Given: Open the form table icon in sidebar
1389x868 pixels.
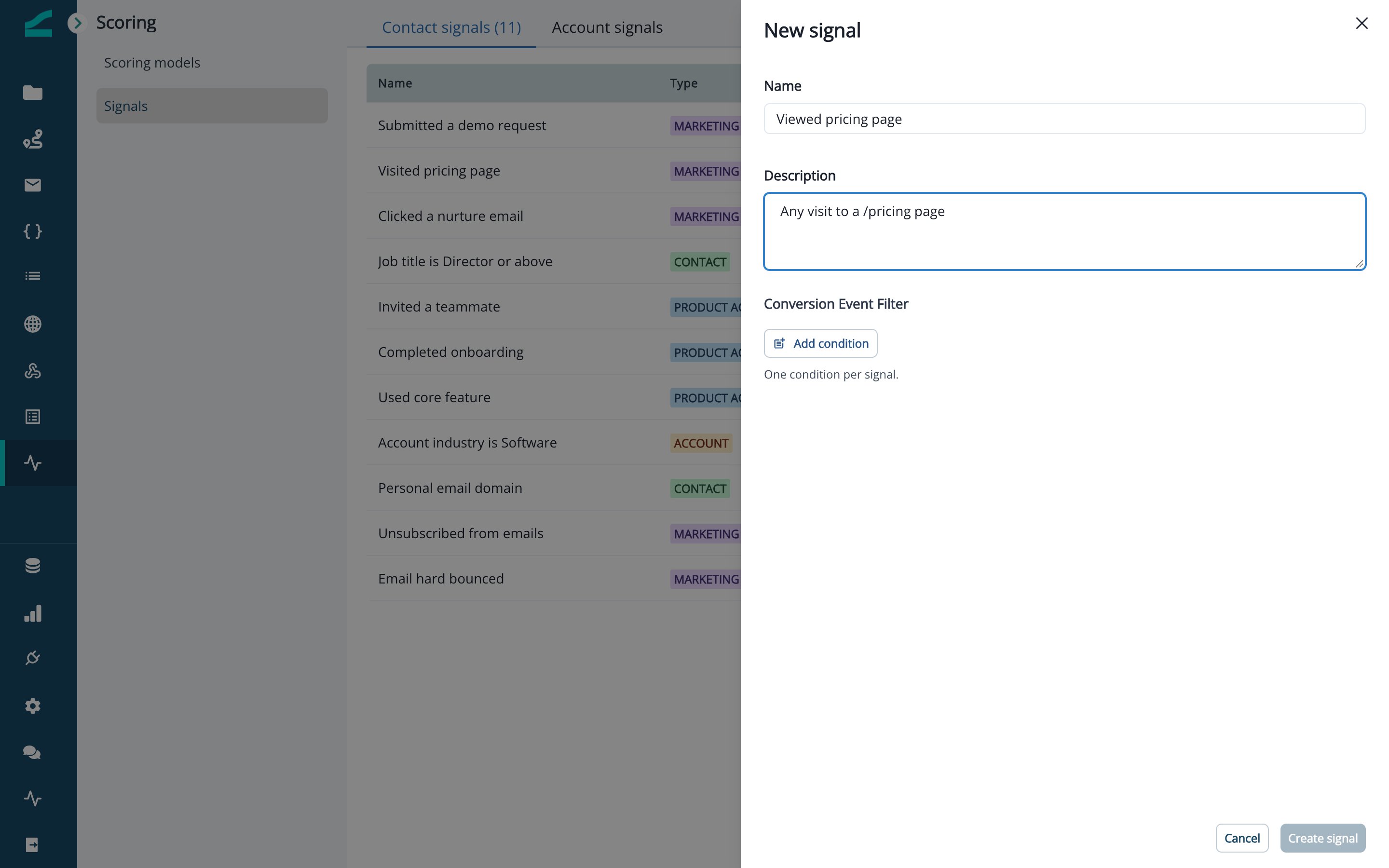Looking at the screenshot, I should point(33,416).
